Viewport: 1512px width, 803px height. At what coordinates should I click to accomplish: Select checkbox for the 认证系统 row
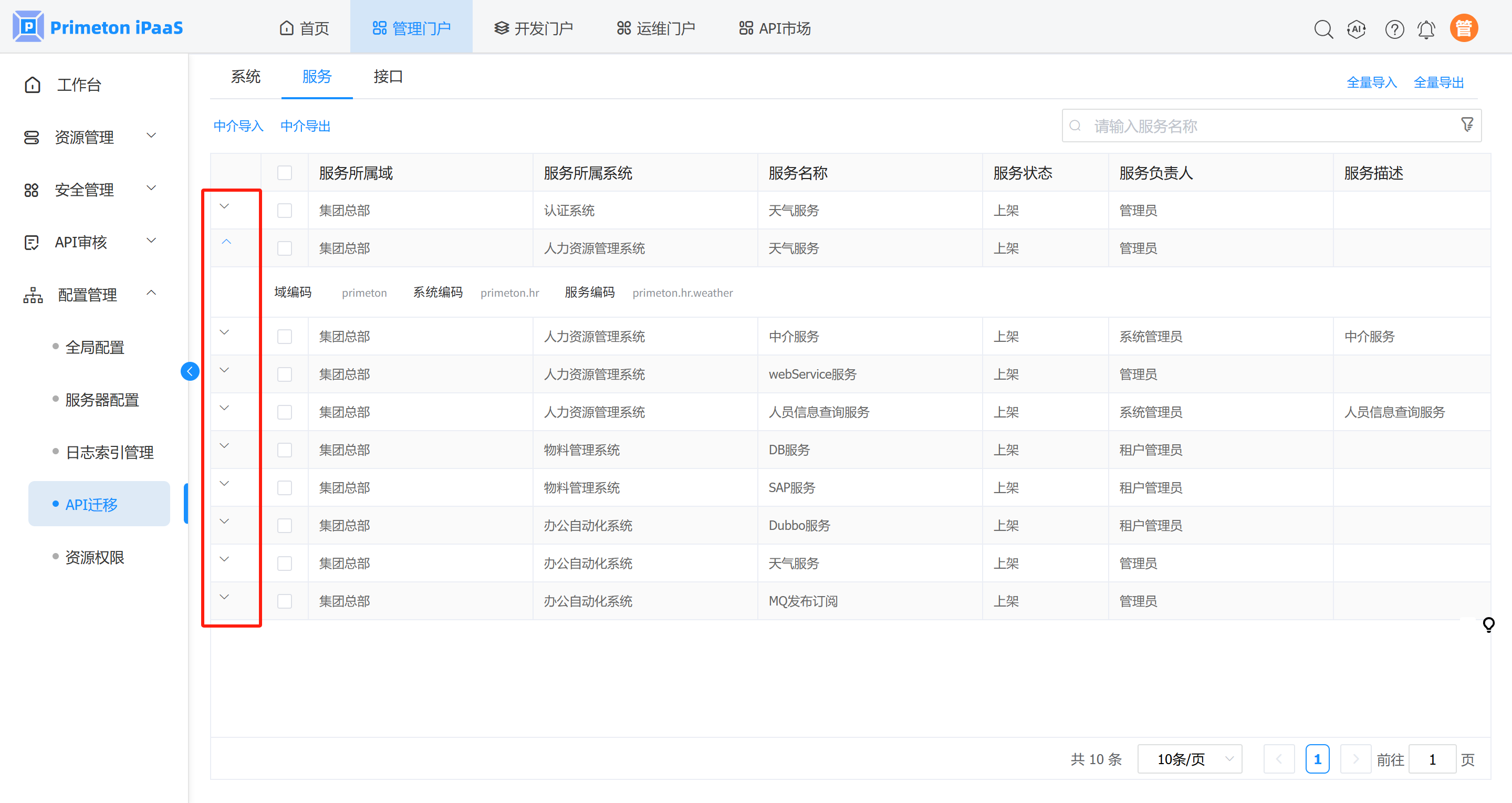point(285,210)
